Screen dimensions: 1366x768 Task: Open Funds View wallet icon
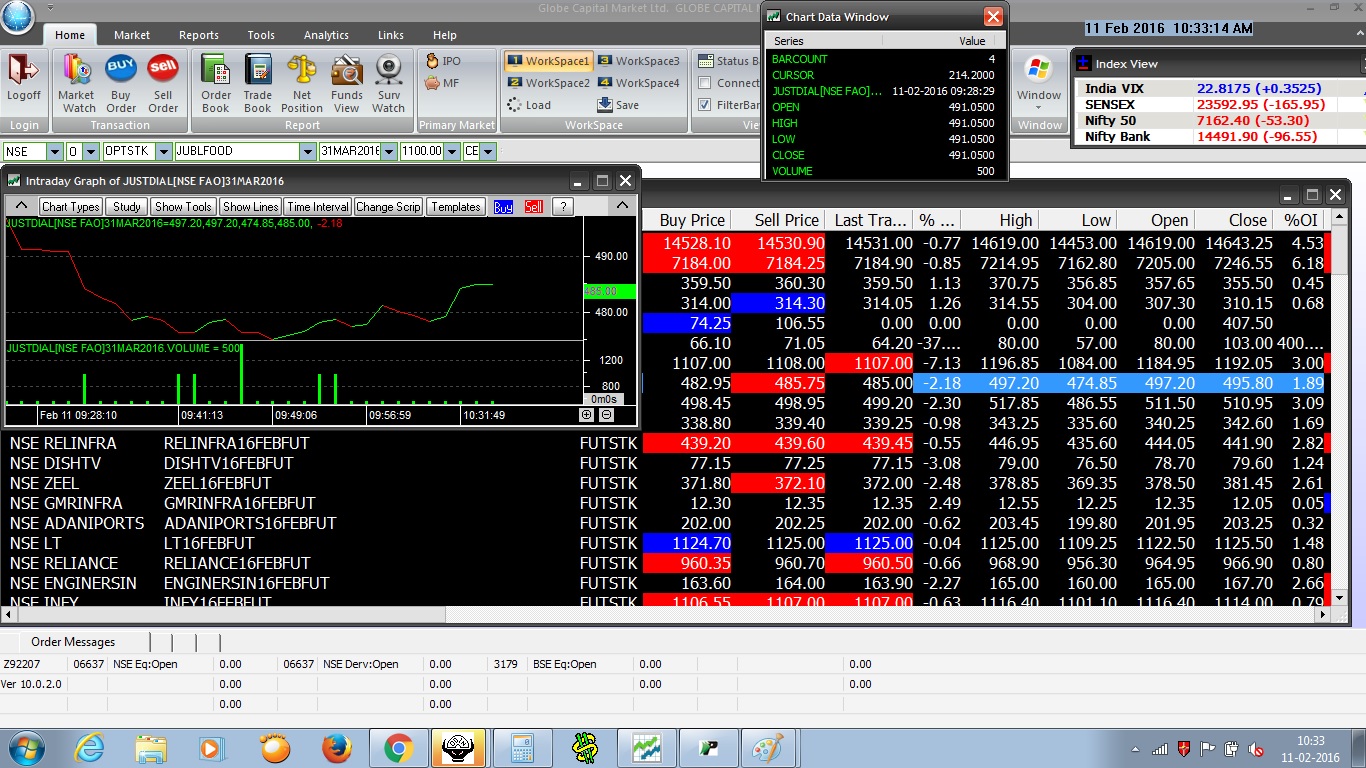pyautogui.click(x=347, y=82)
